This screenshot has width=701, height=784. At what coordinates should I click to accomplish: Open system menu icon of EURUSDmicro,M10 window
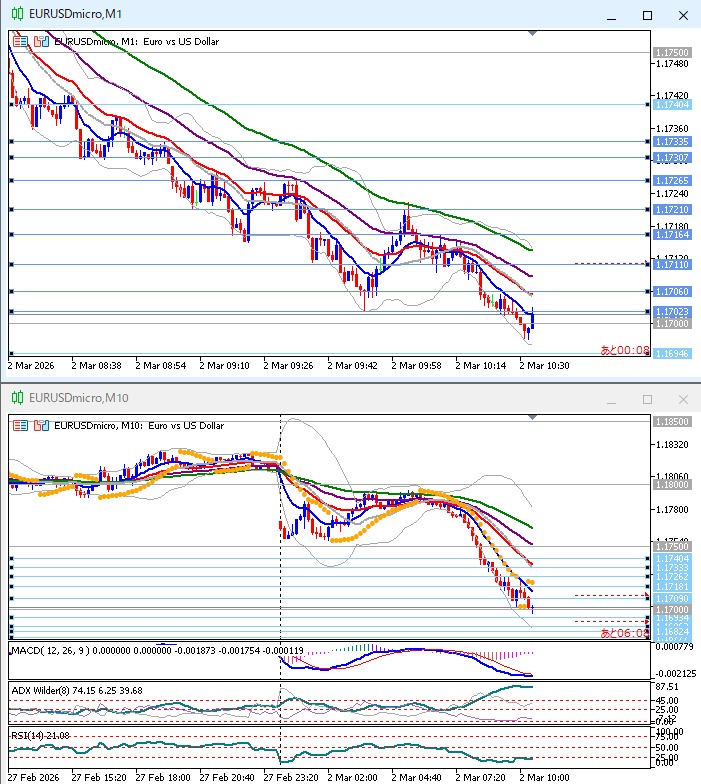point(15,398)
